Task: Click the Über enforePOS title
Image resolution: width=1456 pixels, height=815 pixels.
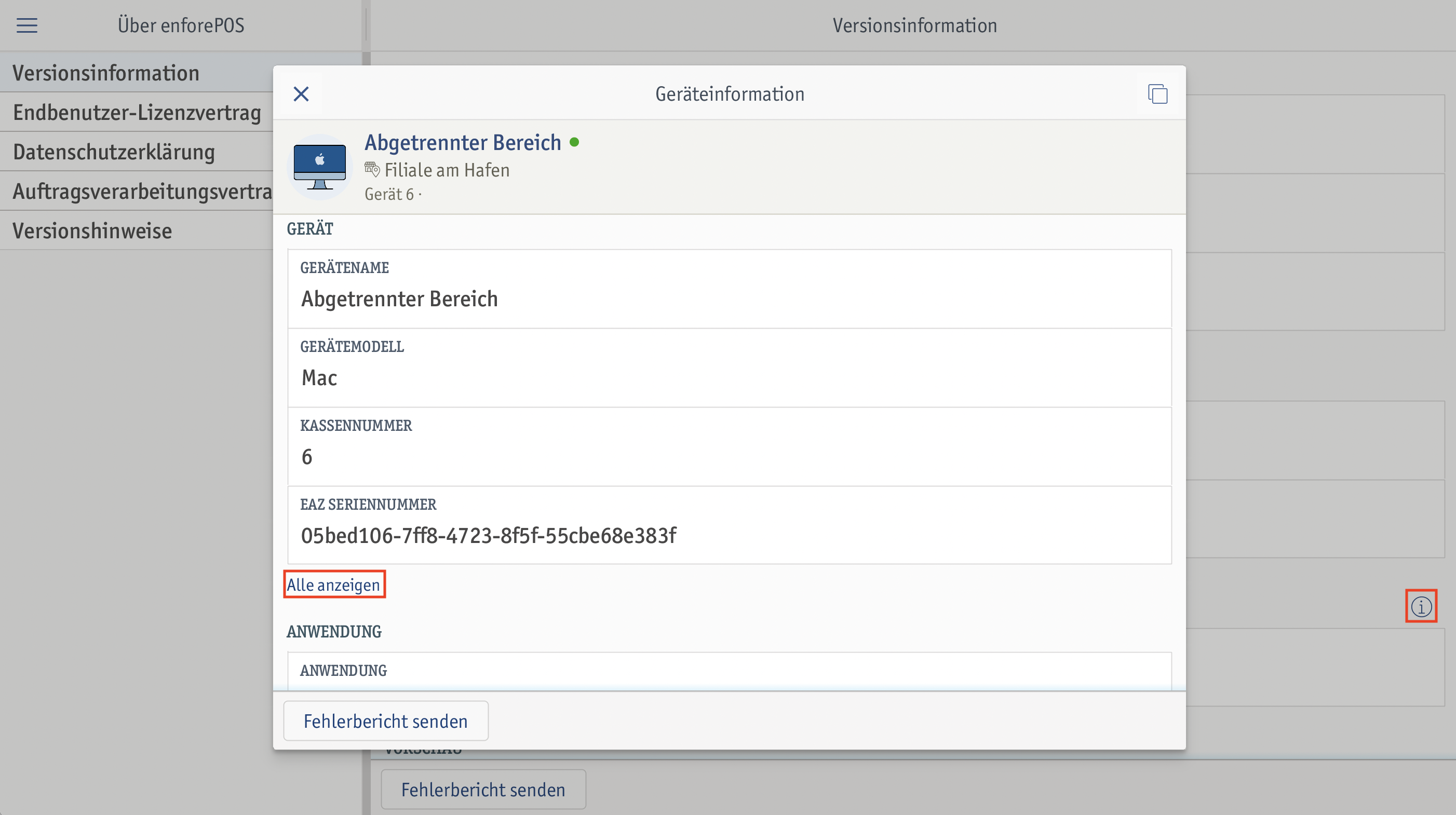Action: [x=181, y=25]
